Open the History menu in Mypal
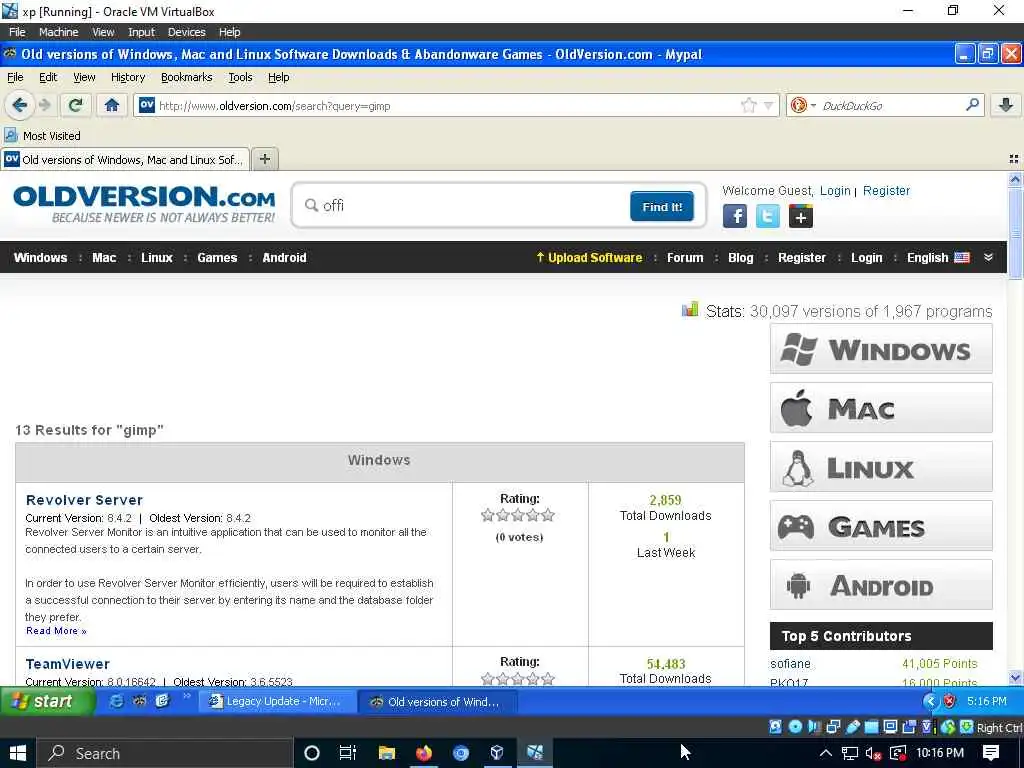This screenshot has height=768, width=1024. tap(128, 77)
